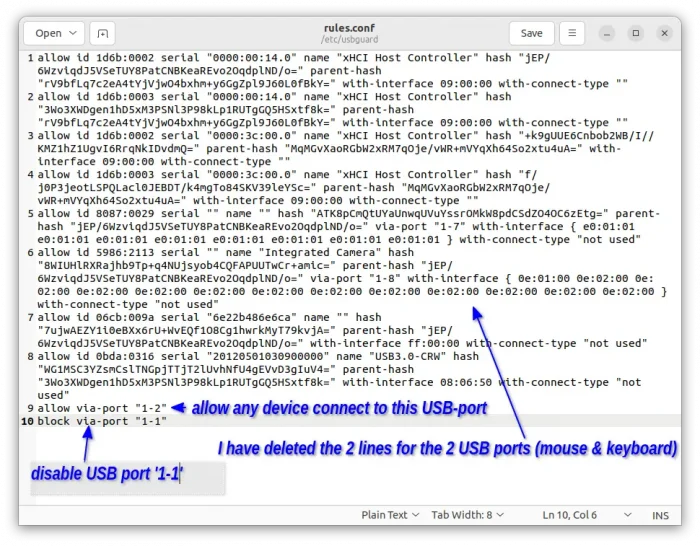Save the rules.conf file
Image resolution: width=700 pixels, height=546 pixels.
pyautogui.click(x=531, y=33)
